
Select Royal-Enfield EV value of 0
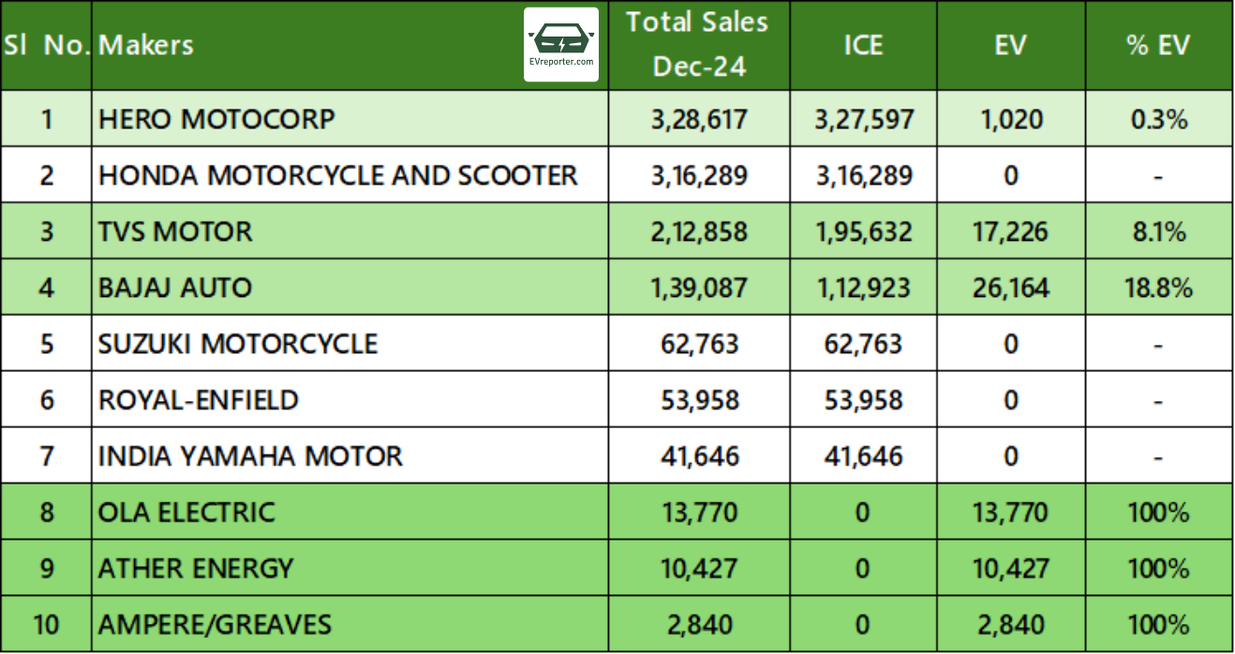[1011, 399]
